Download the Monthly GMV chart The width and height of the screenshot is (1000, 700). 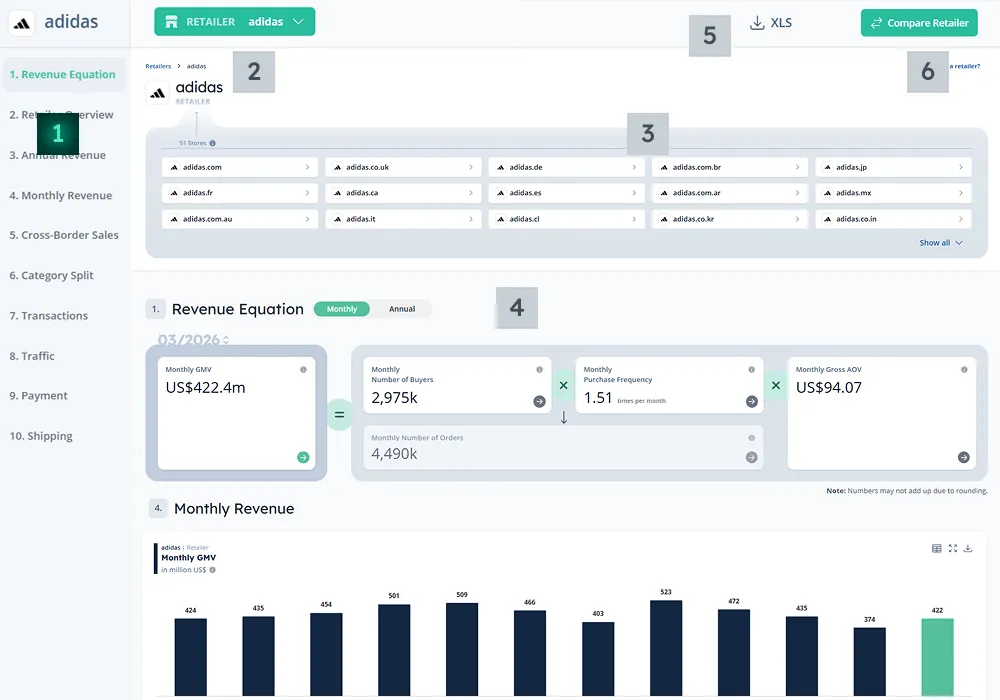pyautogui.click(x=968, y=548)
